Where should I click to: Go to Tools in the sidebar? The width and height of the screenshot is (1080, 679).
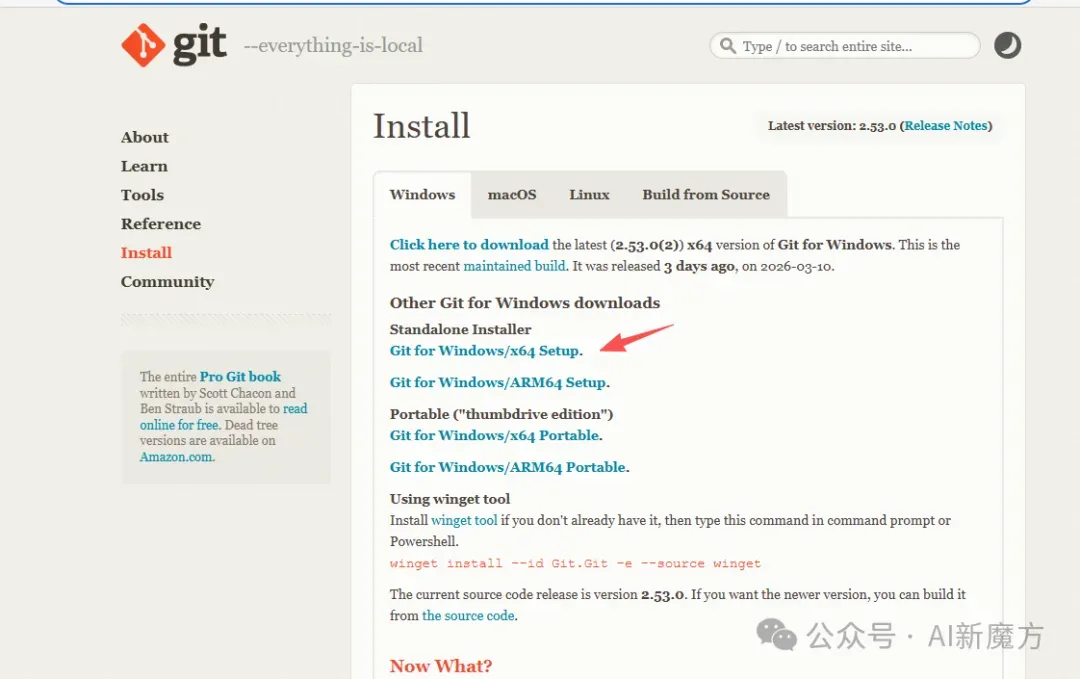coord(142,195)
